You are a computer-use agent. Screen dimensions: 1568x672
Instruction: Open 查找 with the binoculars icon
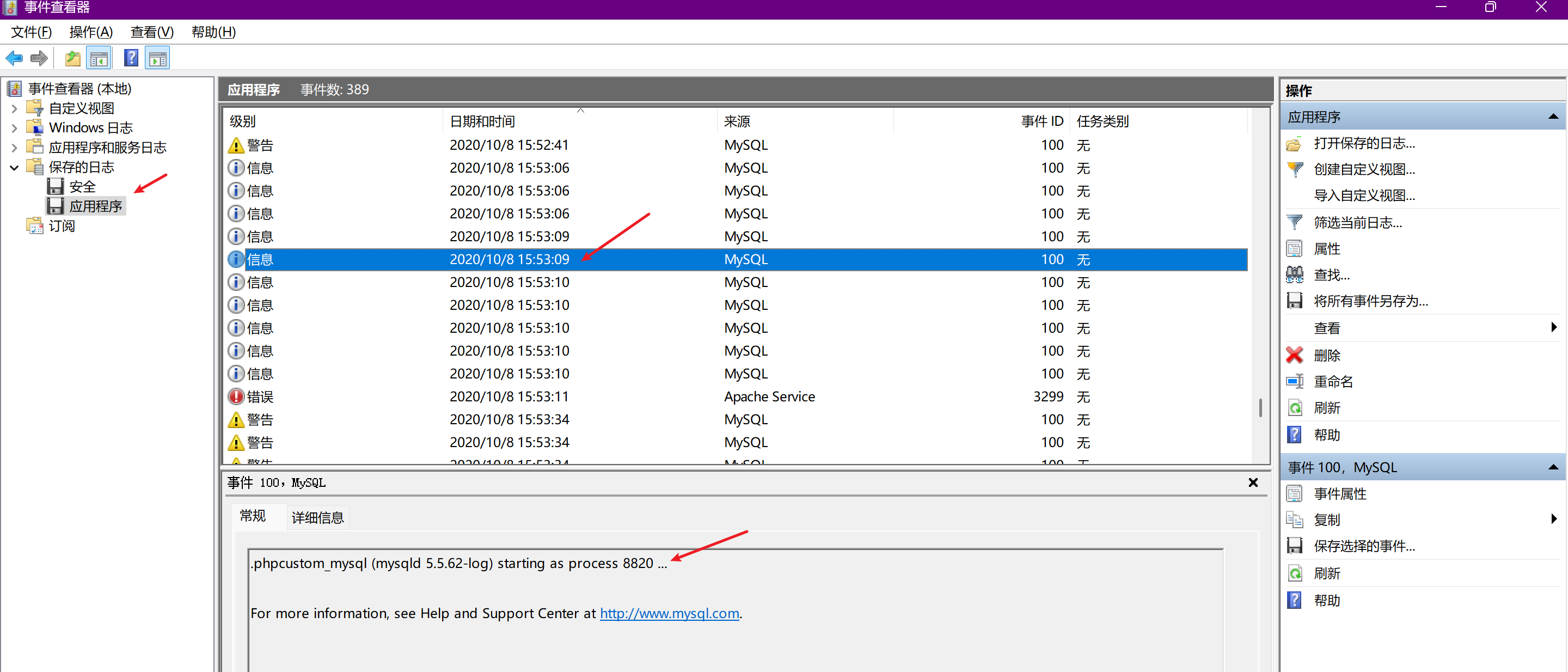pyautogui.click(x=1331, y=275)
